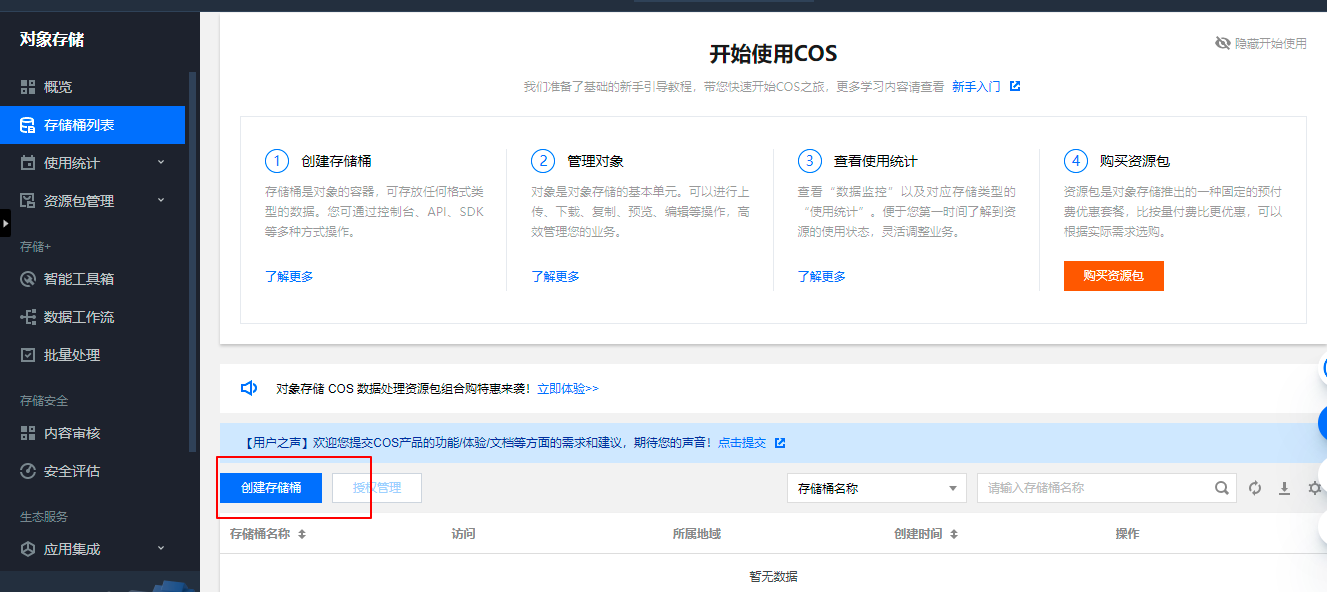Click the download icon above the bucket table
Screen dimensions: 1327x592
click(1285, 488)
